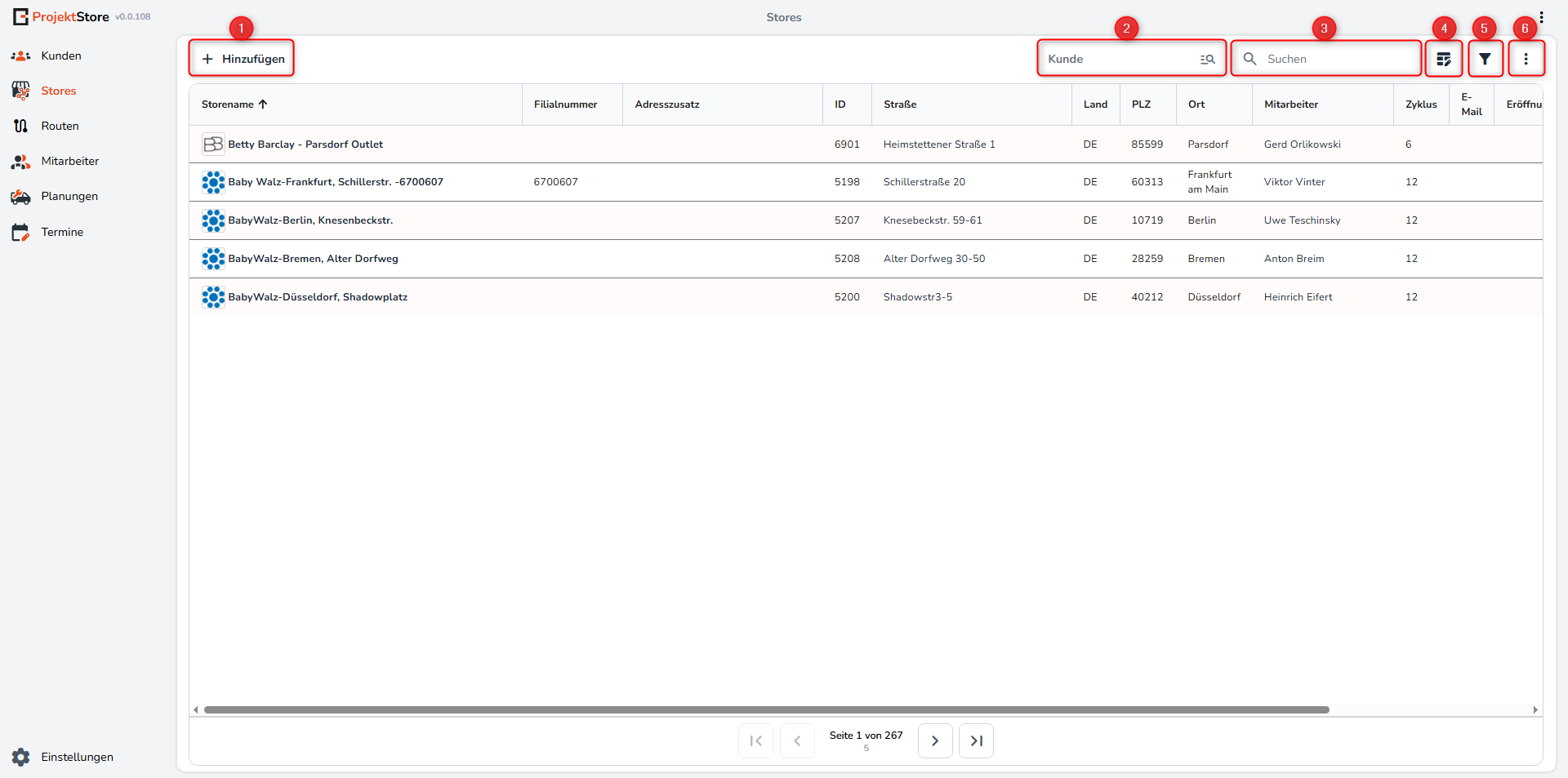Open the column edit/configure icon
Image resolution: width=1568 pixels, height=778 pixels.
(x=1444, y=59)
